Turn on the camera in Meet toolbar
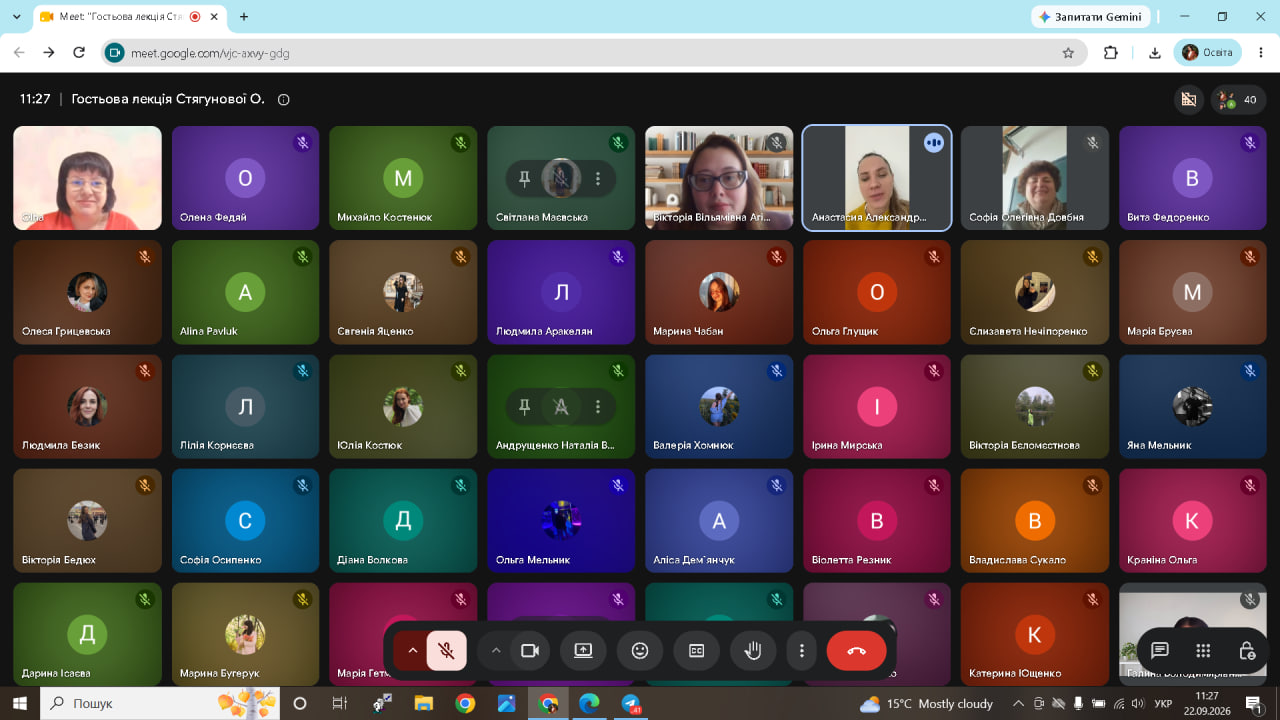 (x=530, y=651)
